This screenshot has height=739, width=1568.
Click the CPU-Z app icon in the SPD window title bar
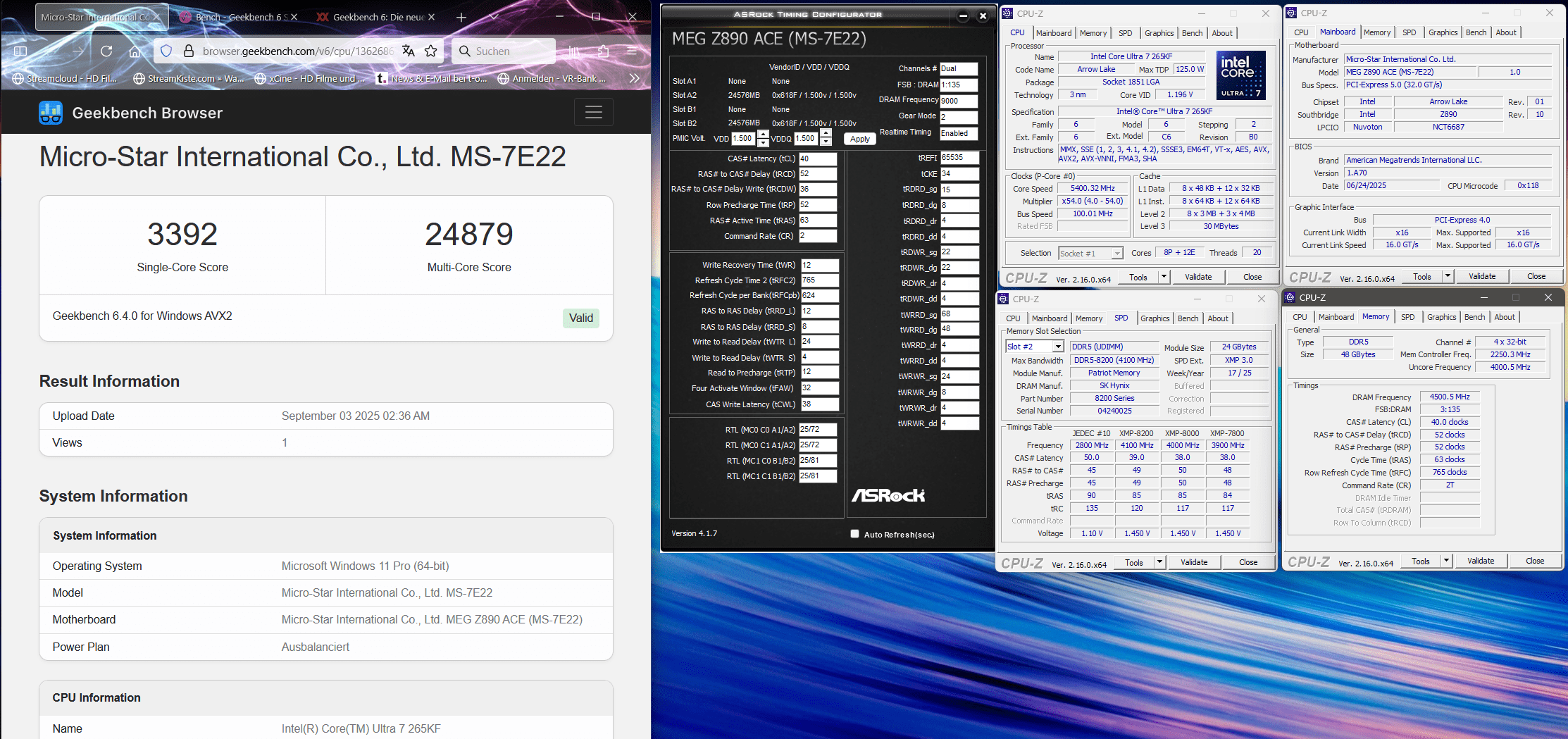tap(1004, 299)
